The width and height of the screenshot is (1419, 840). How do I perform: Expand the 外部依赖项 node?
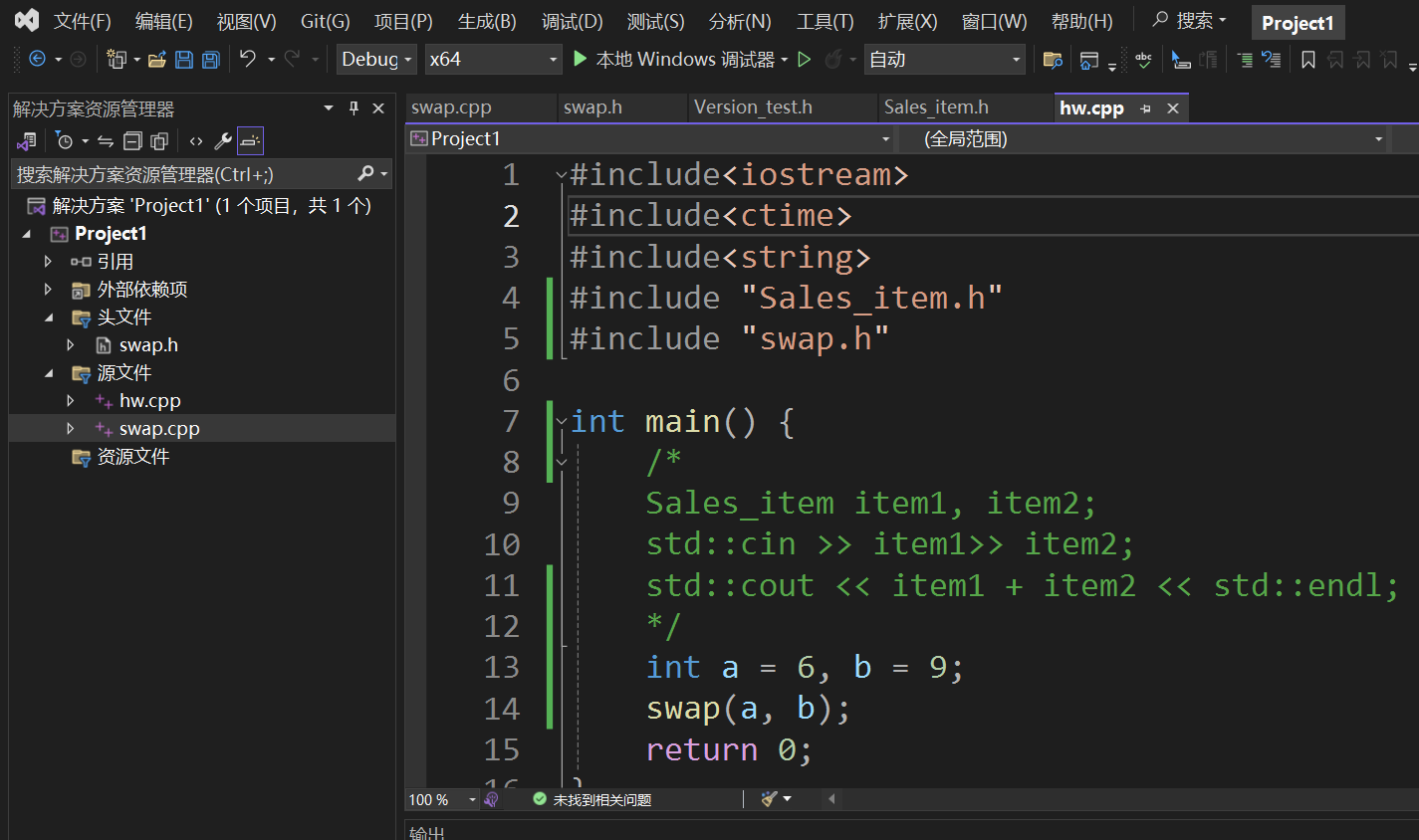(48, 290)
